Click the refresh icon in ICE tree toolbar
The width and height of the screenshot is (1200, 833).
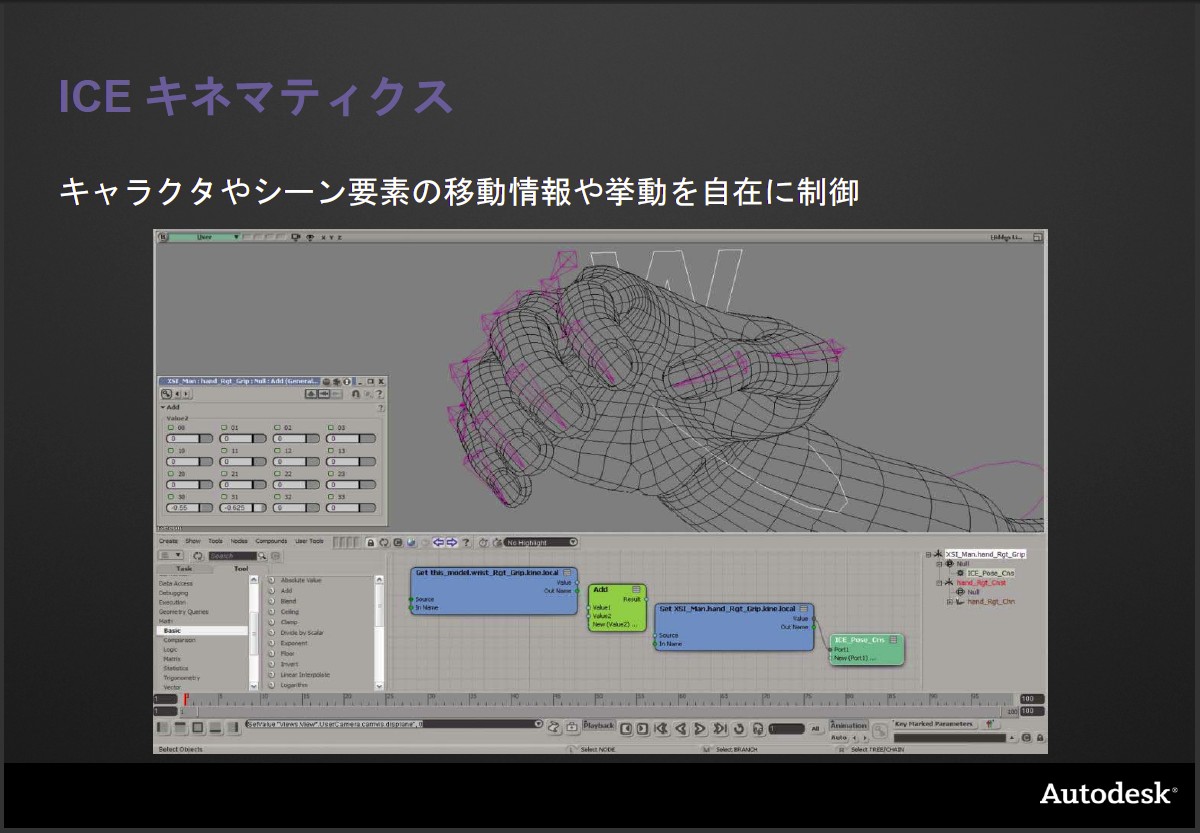click(x=384, y=543)
